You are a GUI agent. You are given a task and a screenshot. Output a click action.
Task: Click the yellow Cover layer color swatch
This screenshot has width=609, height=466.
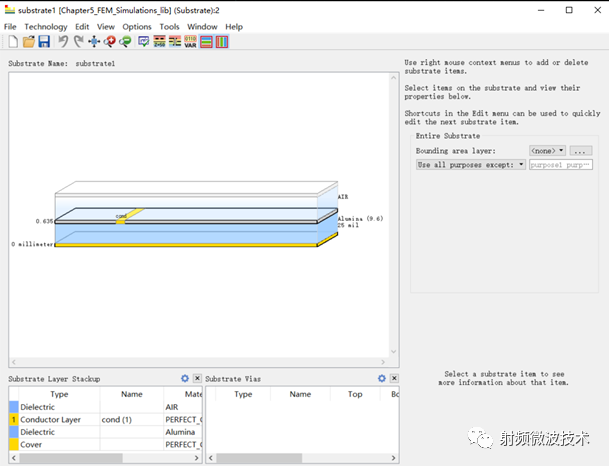click(x=13, y=444)
